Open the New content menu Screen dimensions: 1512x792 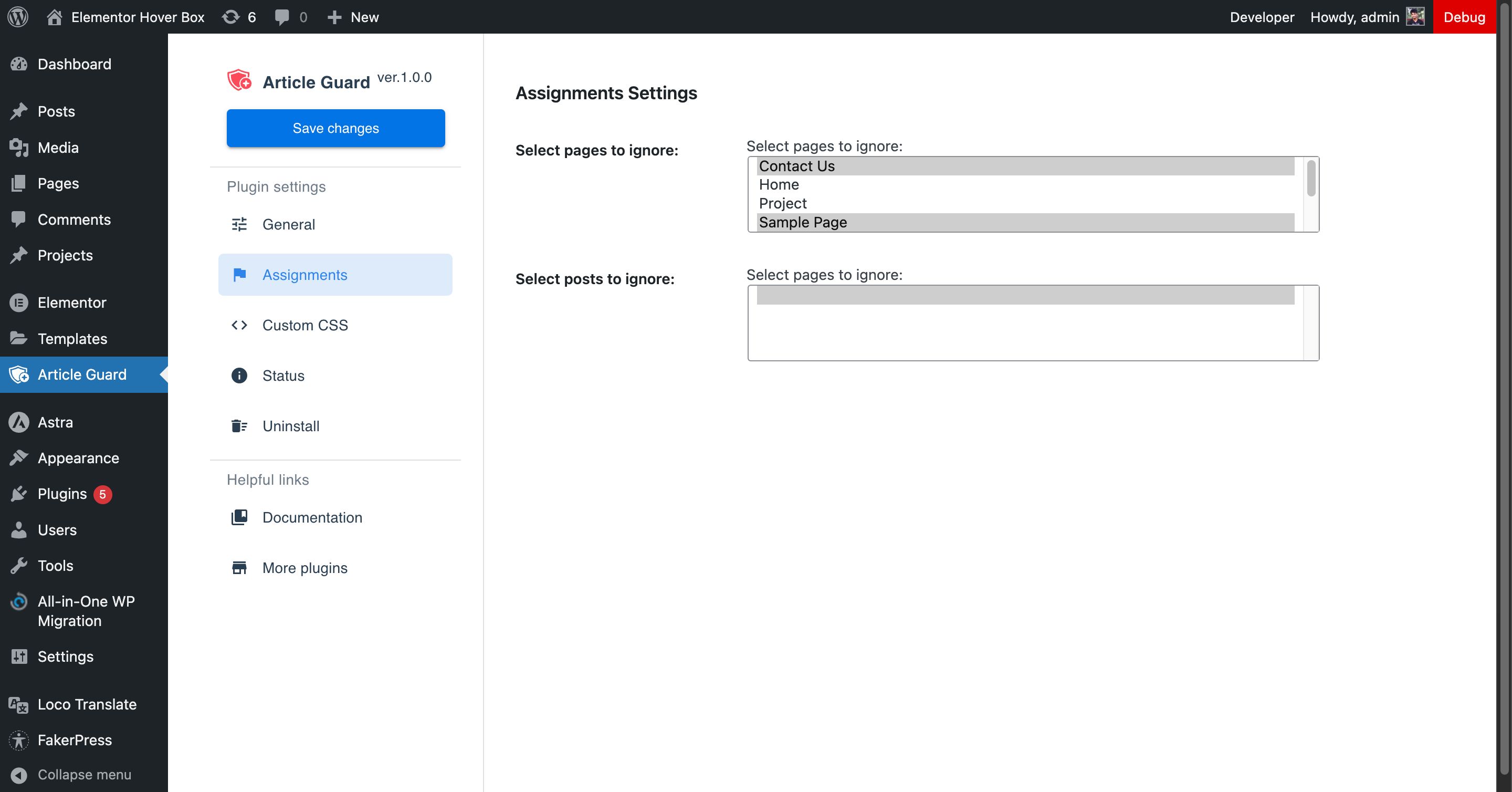pyautogui.click(x=353, y=17)
